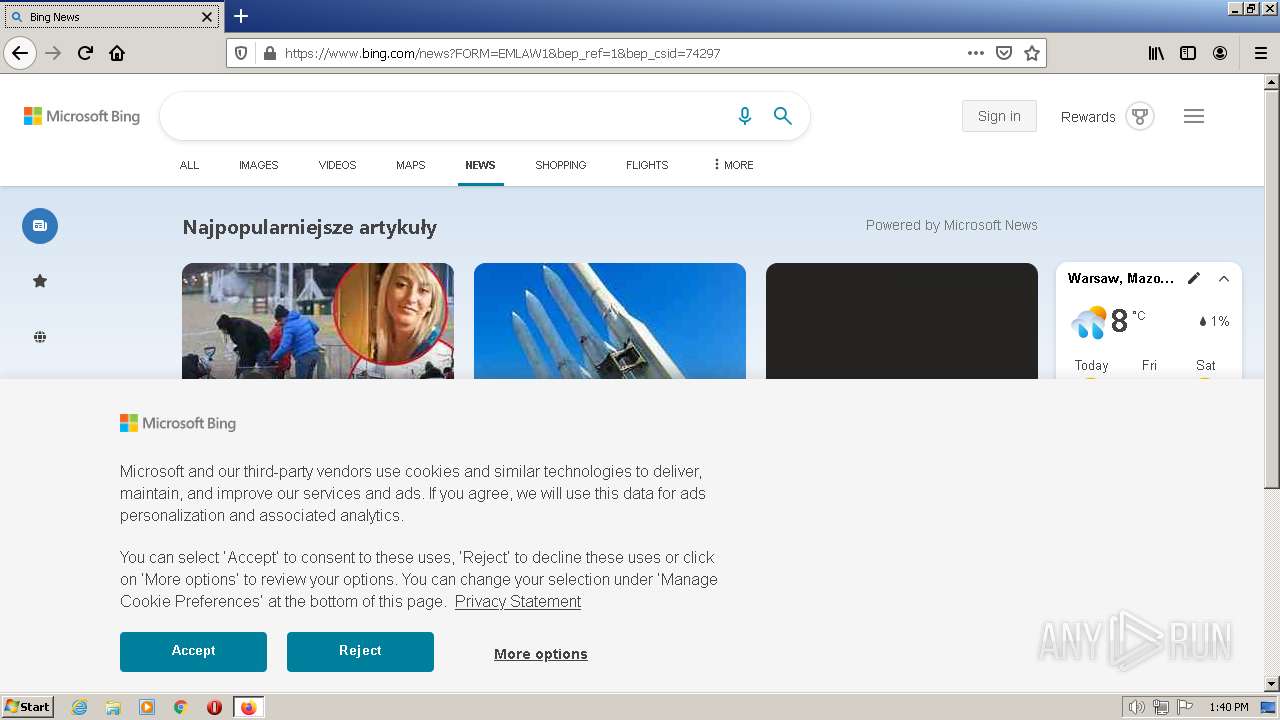Image resolution: width=1280 pixels, height=720 pixels.
Task: Open Firefox application menu
Action: tap(1260, 53)
